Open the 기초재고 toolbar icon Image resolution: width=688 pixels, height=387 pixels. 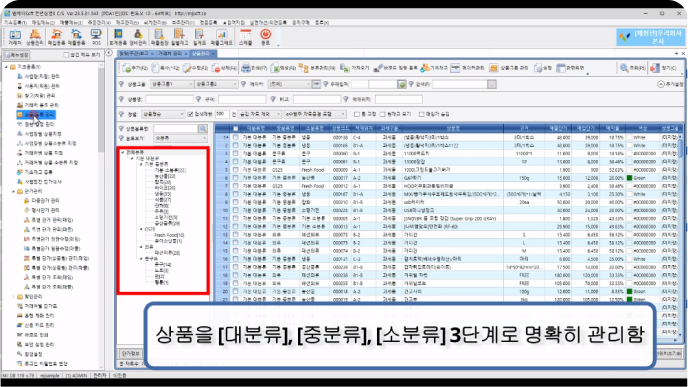(x=434, y=68)
